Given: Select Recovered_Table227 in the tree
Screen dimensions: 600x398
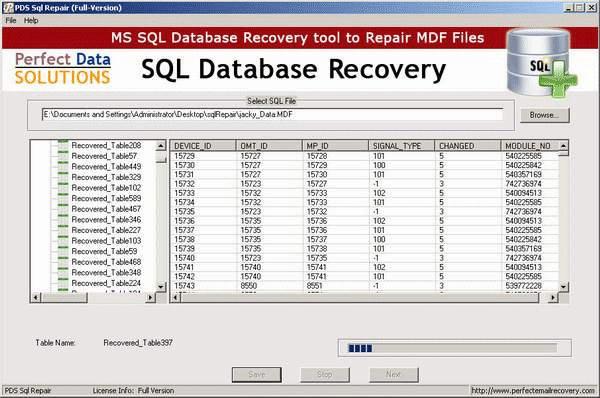Looking at the screenshot, I should tap(106, 230).
